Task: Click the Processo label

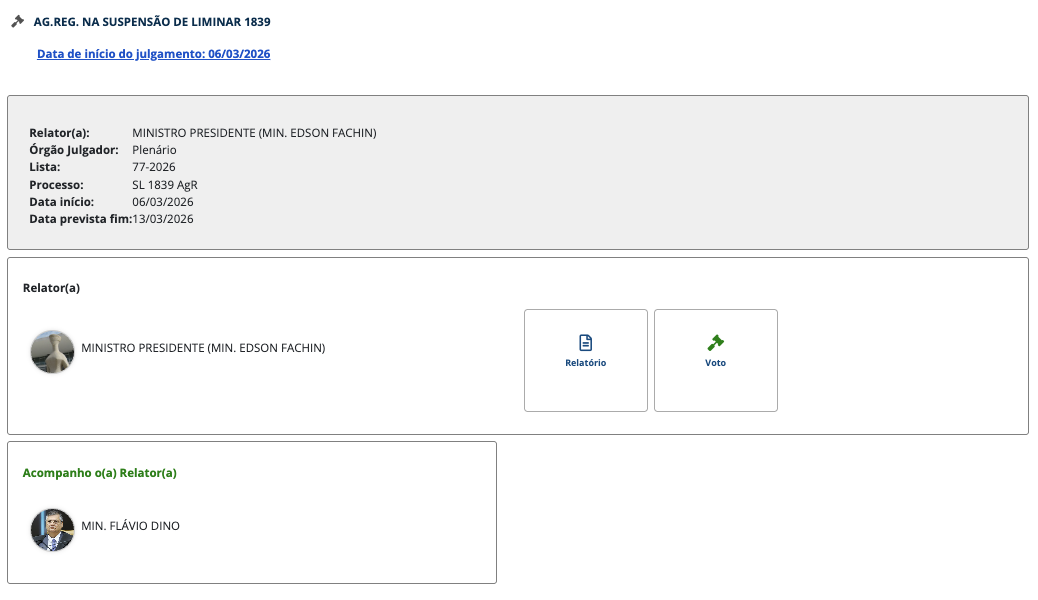Action: pyautogui.click(x=56, y=185)
